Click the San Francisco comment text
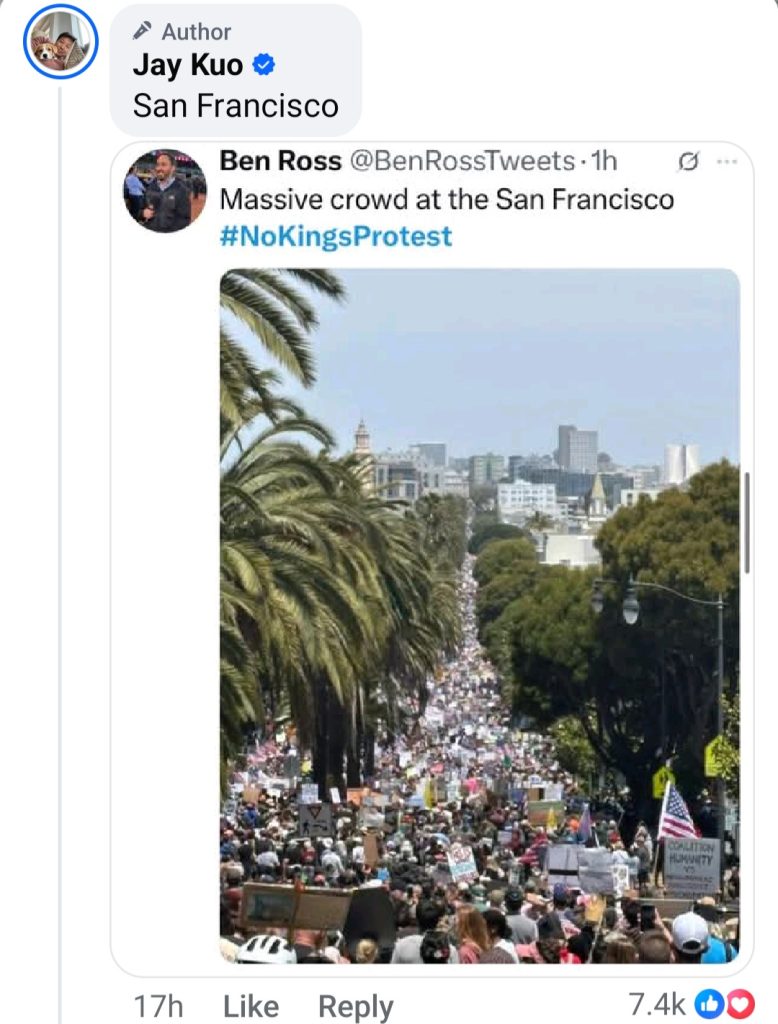This screenshot has height=1024, width=778. click(x=236, y=106)
